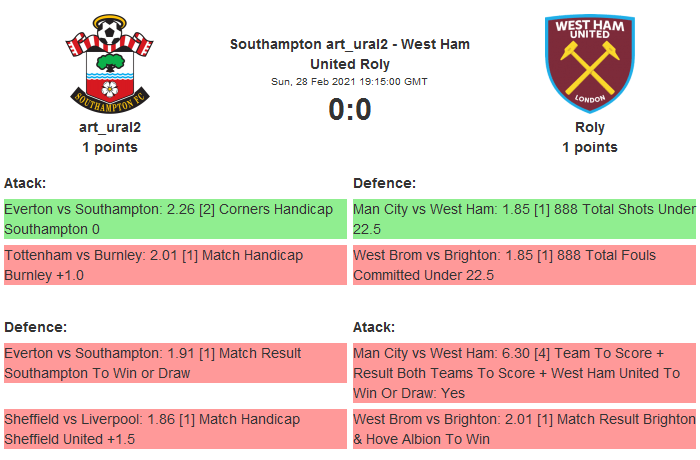Image resolution: width=700 pixels, height=460 pixels.
Task: Click the 0:0 match score
Action: tap(350, 109)
